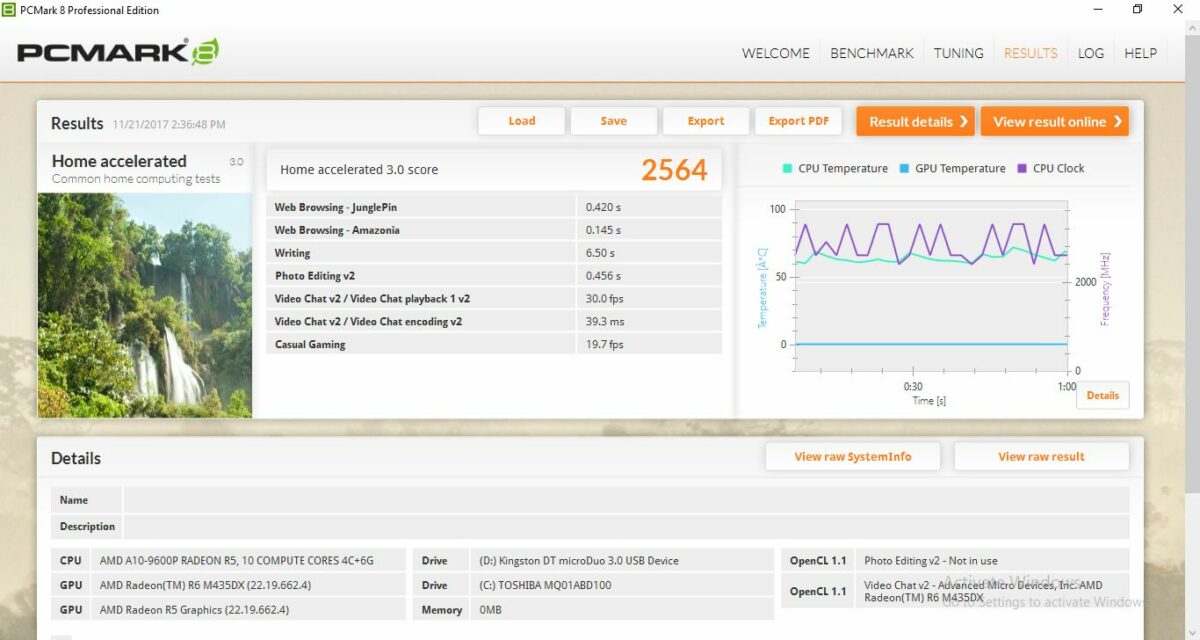
Task: Click the CPU Temperature legend swatch
Action: click(788, 169)
